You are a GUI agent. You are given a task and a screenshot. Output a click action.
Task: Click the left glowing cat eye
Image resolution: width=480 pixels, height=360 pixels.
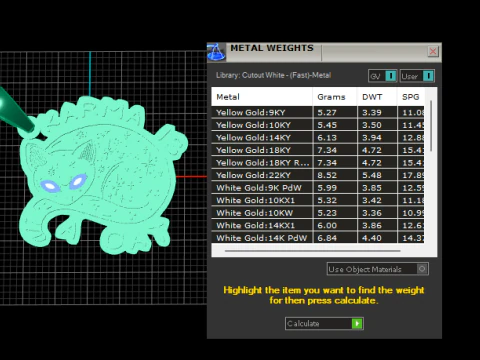[50, 185]
